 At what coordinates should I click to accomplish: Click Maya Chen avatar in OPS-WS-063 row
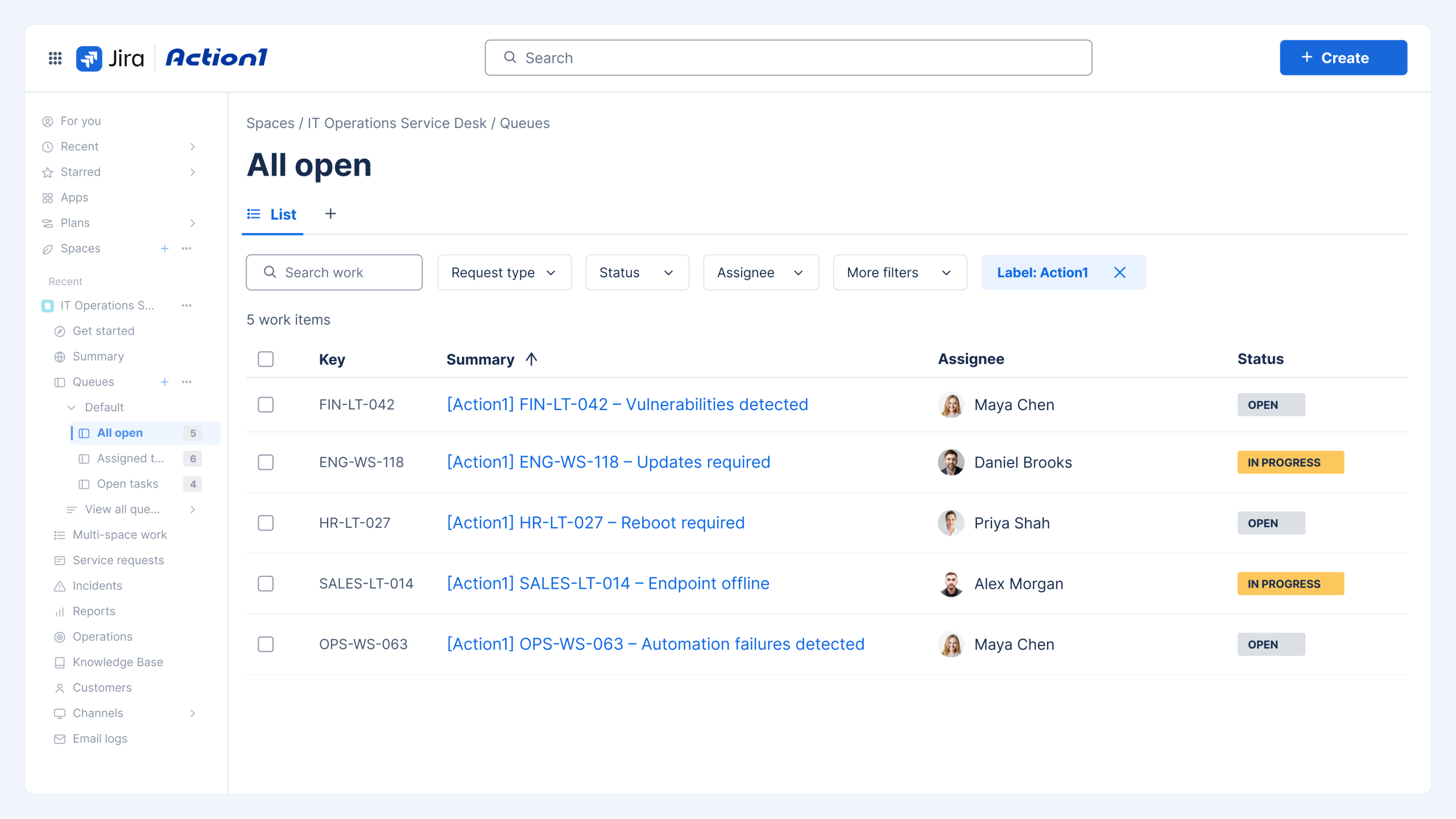coord(951,644)
